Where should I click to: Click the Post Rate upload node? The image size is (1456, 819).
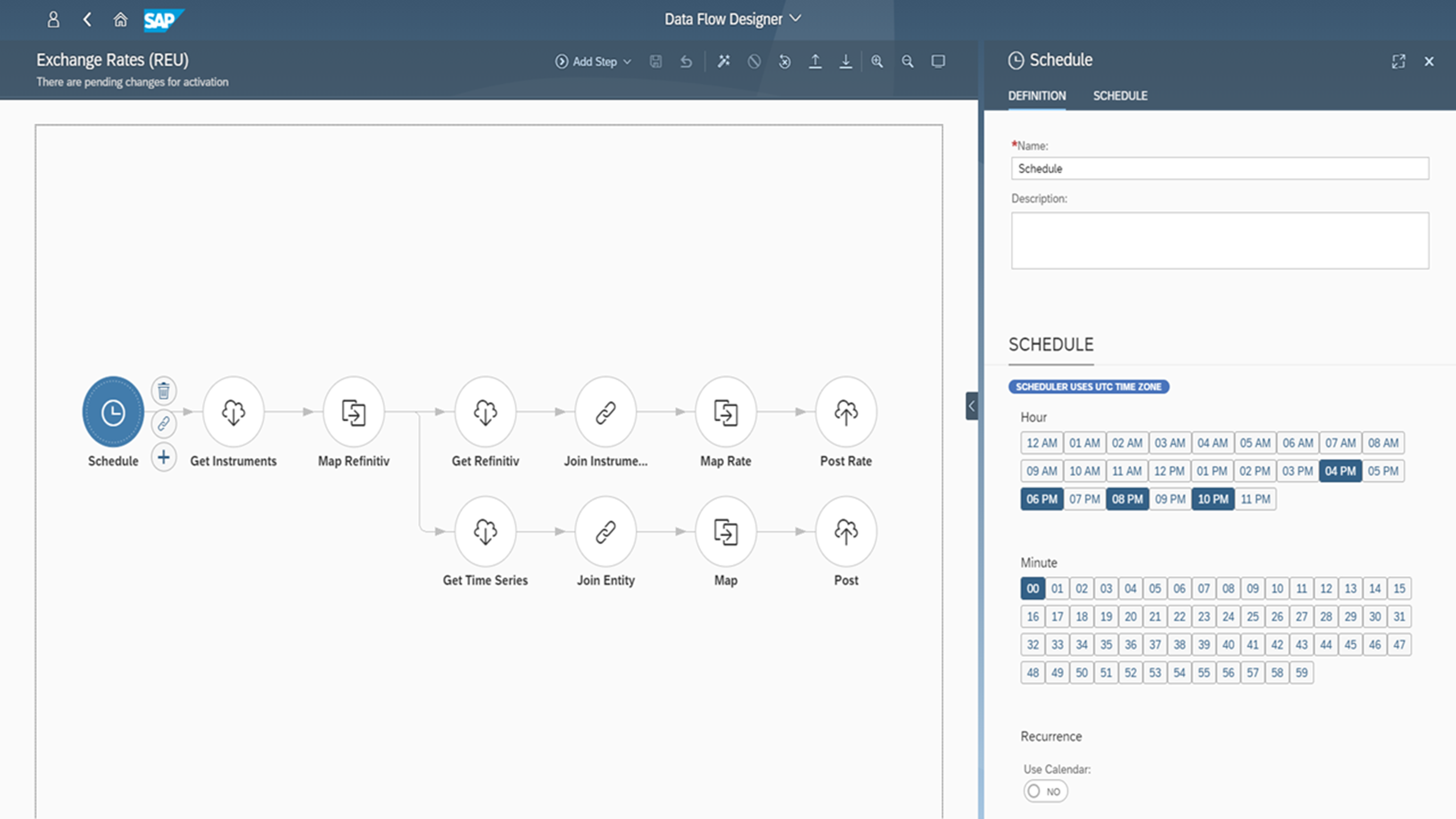click(x=846, y=412)
